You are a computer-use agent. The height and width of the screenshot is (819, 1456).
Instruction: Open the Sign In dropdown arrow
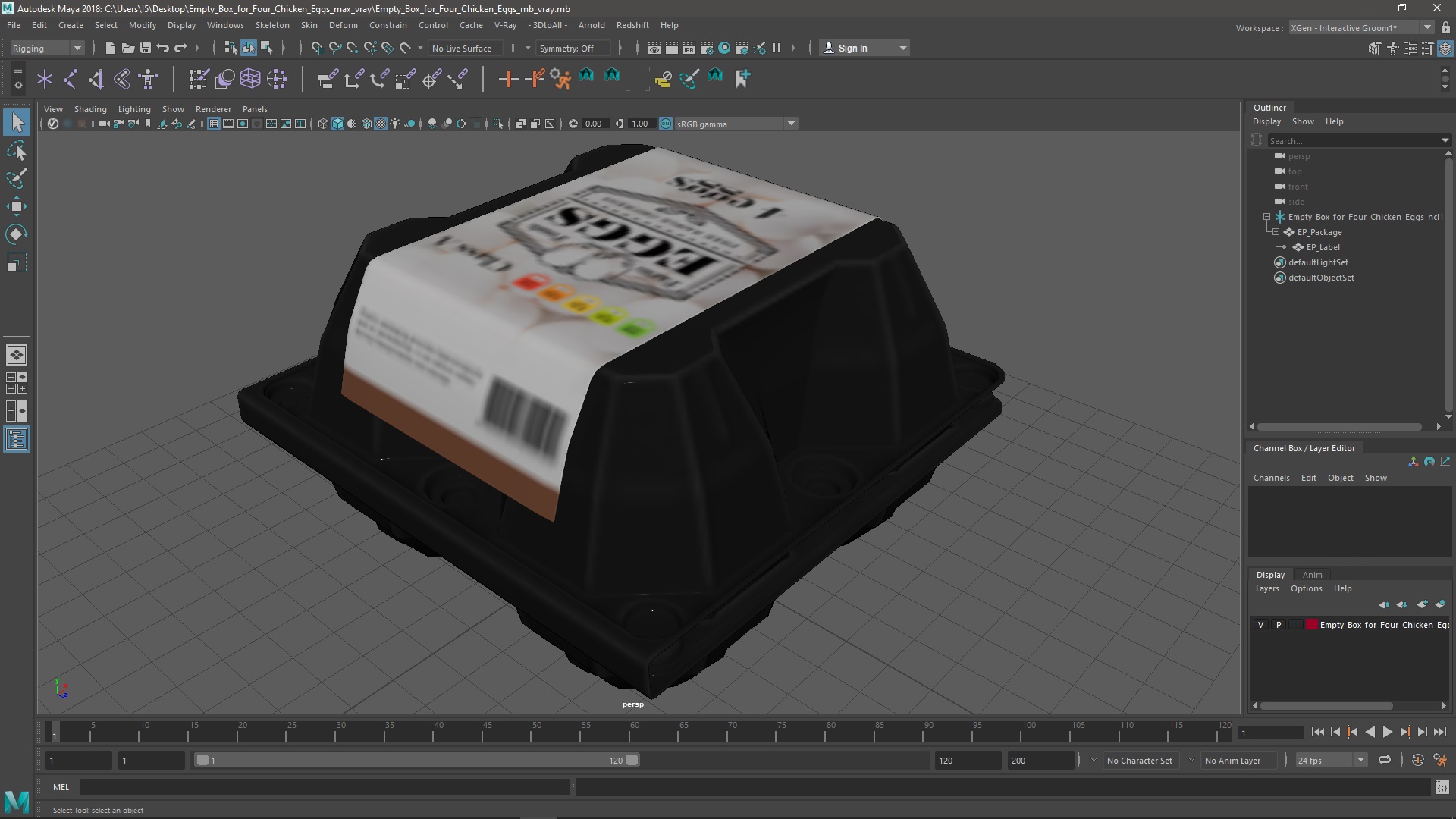pyautogui.click(x=902, y=48)
